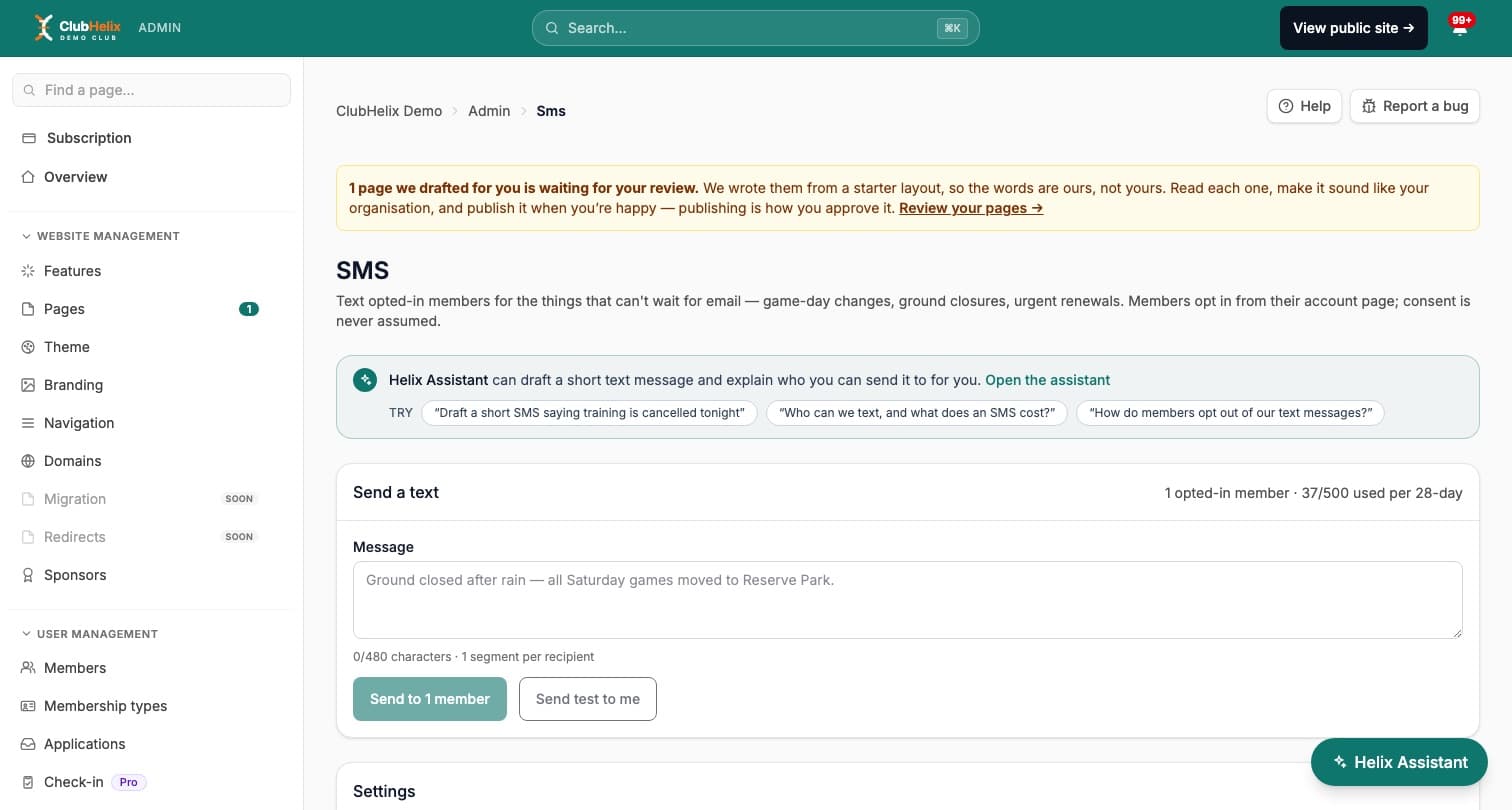This screenshot has width=1512, height=810.
Task: Follow the Review your pages link
Action: click(971, 208)
